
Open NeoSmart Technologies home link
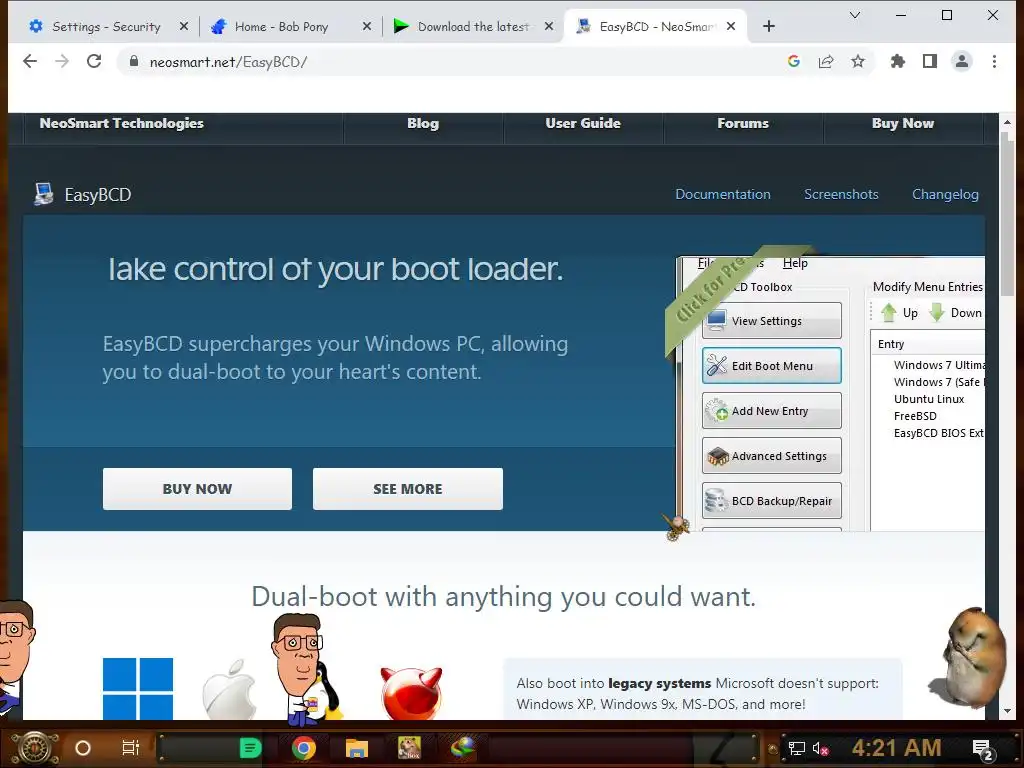pos(121,123)
